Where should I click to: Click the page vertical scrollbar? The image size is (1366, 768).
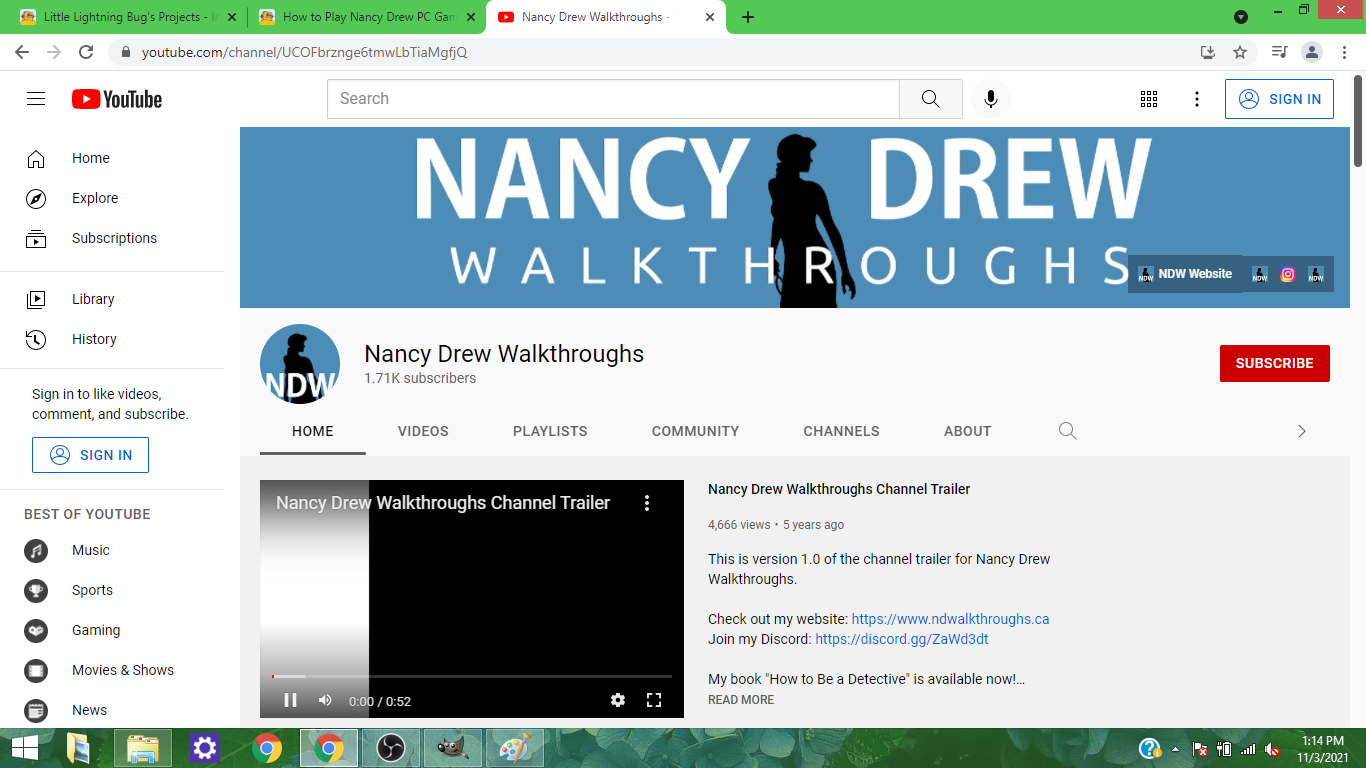1358,120
